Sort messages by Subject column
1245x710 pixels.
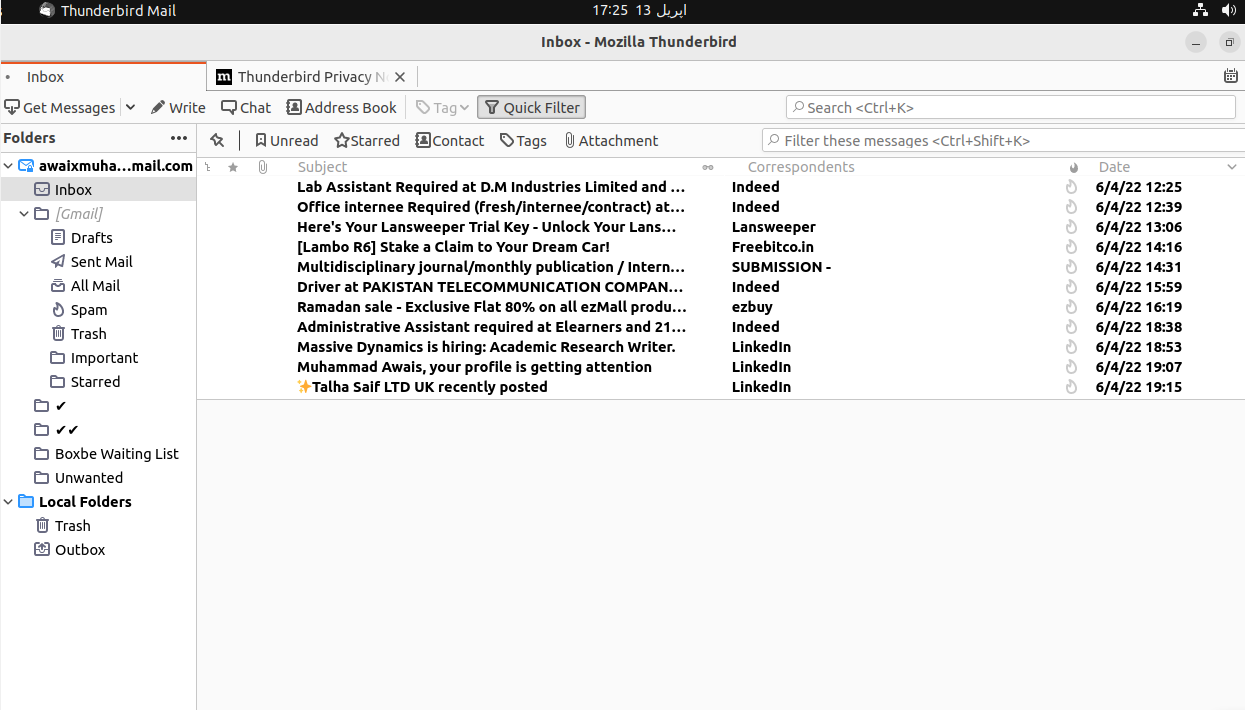click(x=322, y=167)
